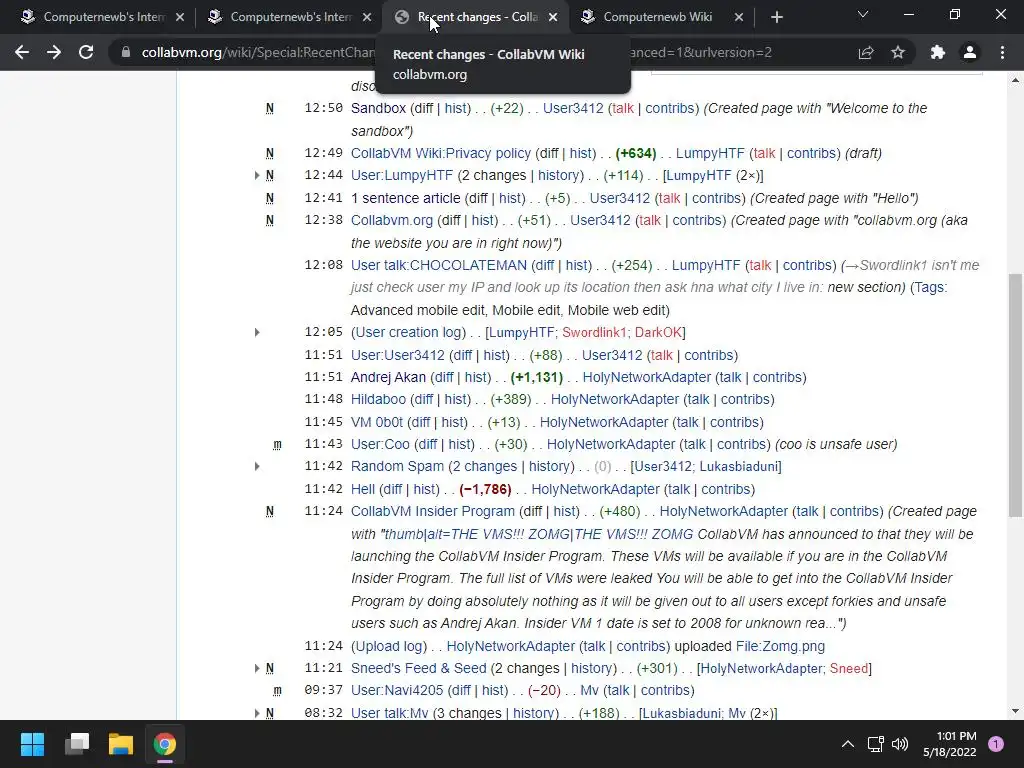Screen dimensions: 1024x768
Task: Reload the page with the refresh icon
Action: 86,52
